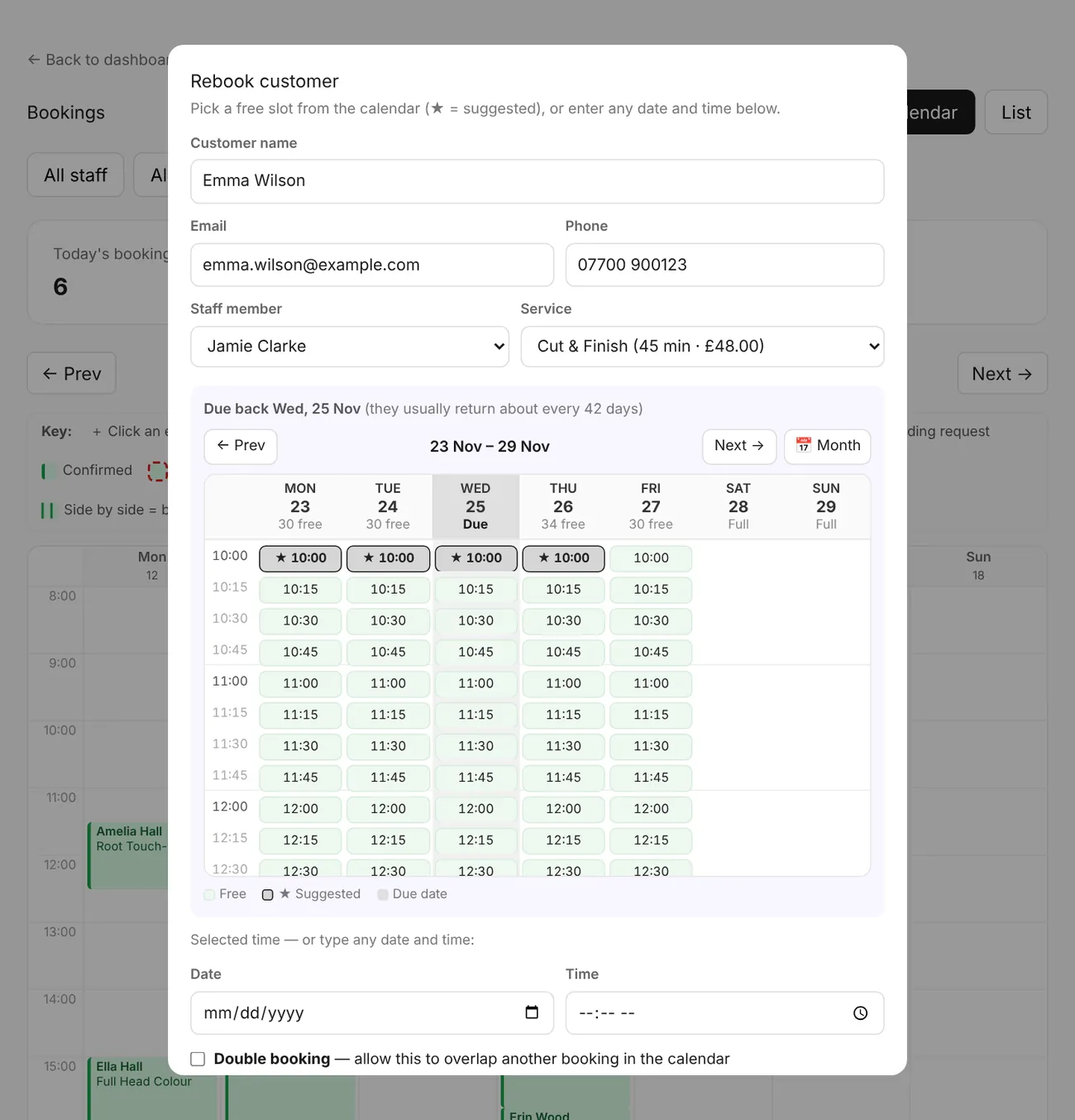Go to previous week in rebook calendar
The height and width of the screenshot is (1120, 1075).
click(241, 446)
